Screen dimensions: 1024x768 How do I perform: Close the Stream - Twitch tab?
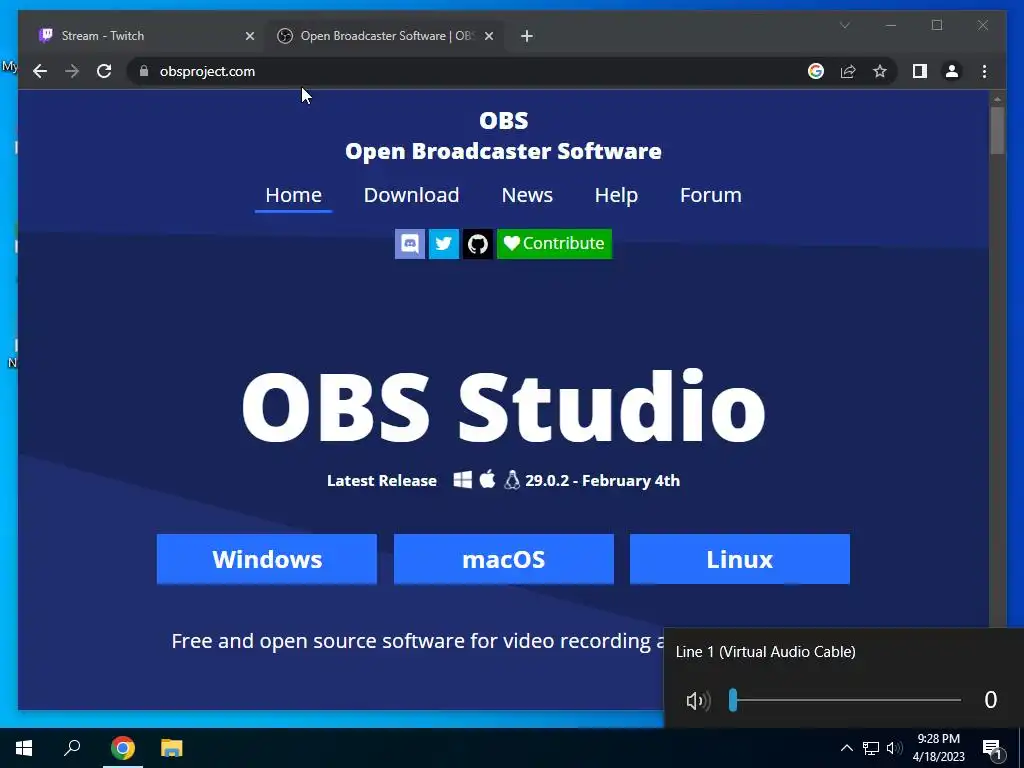(x=249, y=36)
